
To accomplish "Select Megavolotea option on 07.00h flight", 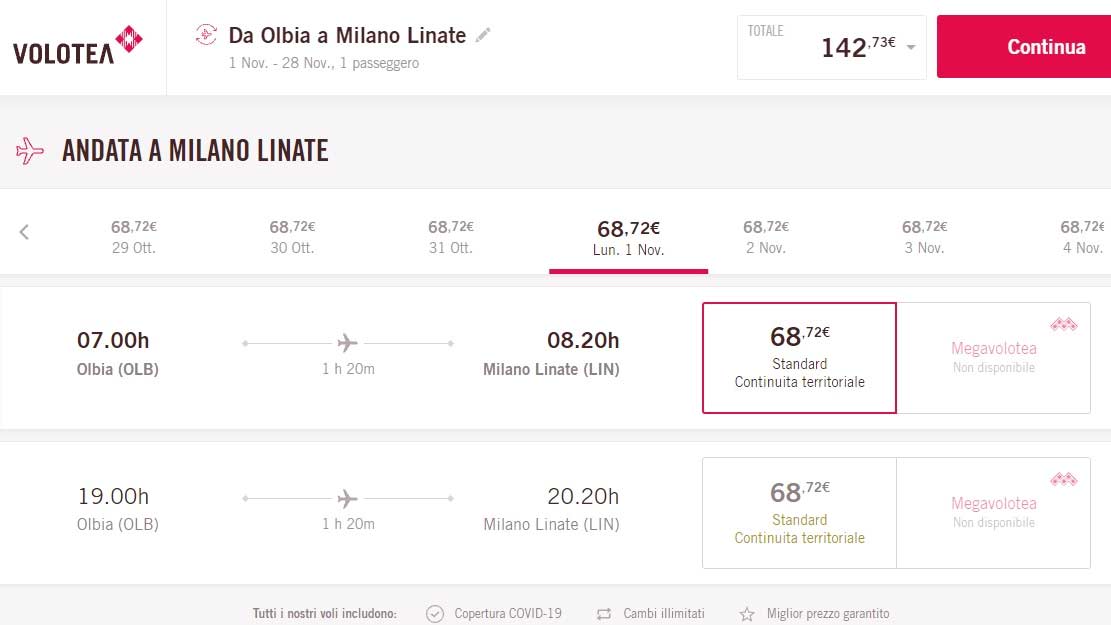I will tap(993, 358).
